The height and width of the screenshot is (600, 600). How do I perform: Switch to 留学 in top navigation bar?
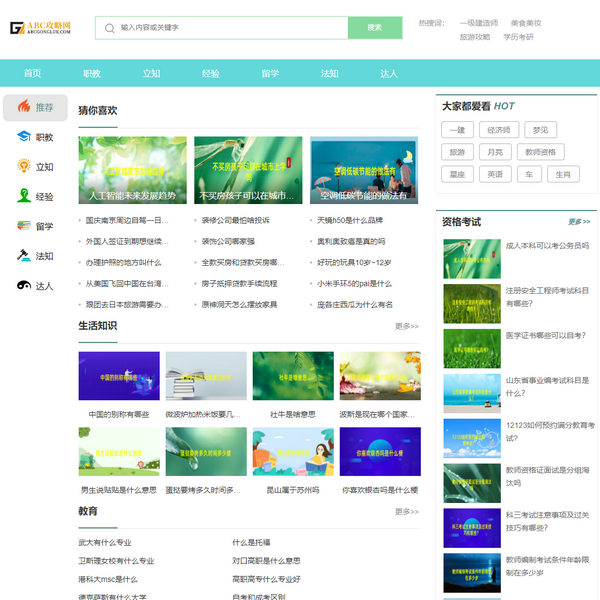tap(270, 74)
